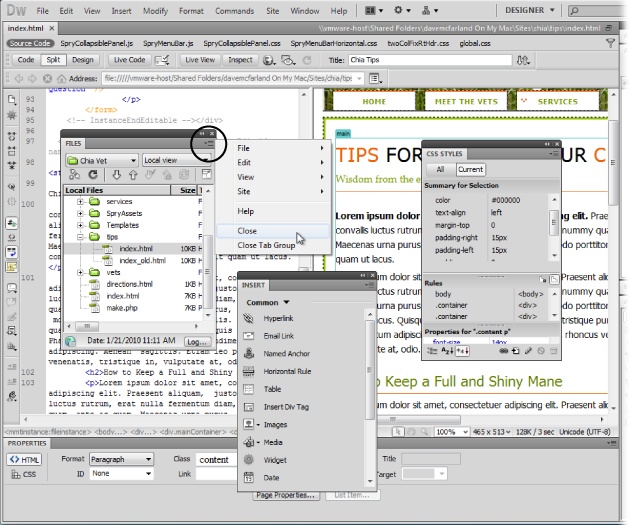630x525 pixels.
Task: Toggle Inspect mode button
Action: (x=240, y=60)
